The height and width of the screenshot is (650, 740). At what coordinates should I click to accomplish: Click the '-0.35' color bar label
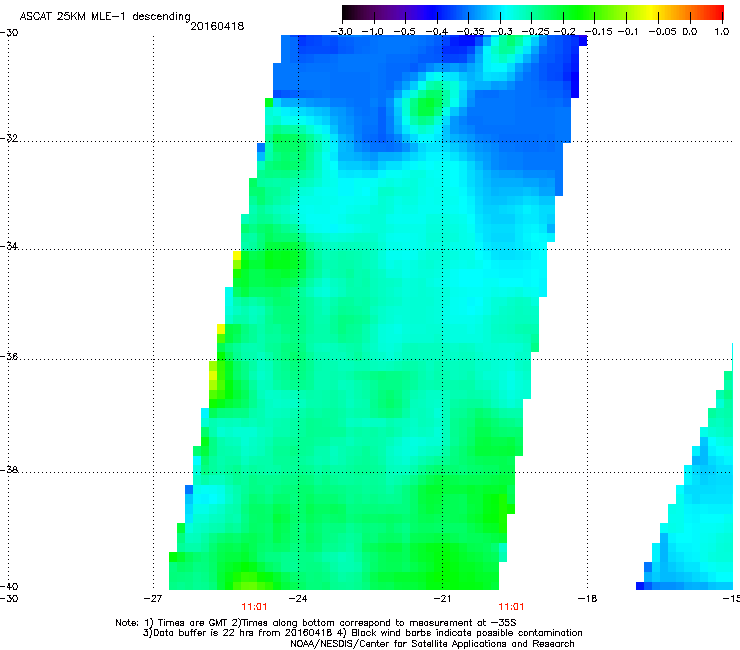tap(471, 32)
